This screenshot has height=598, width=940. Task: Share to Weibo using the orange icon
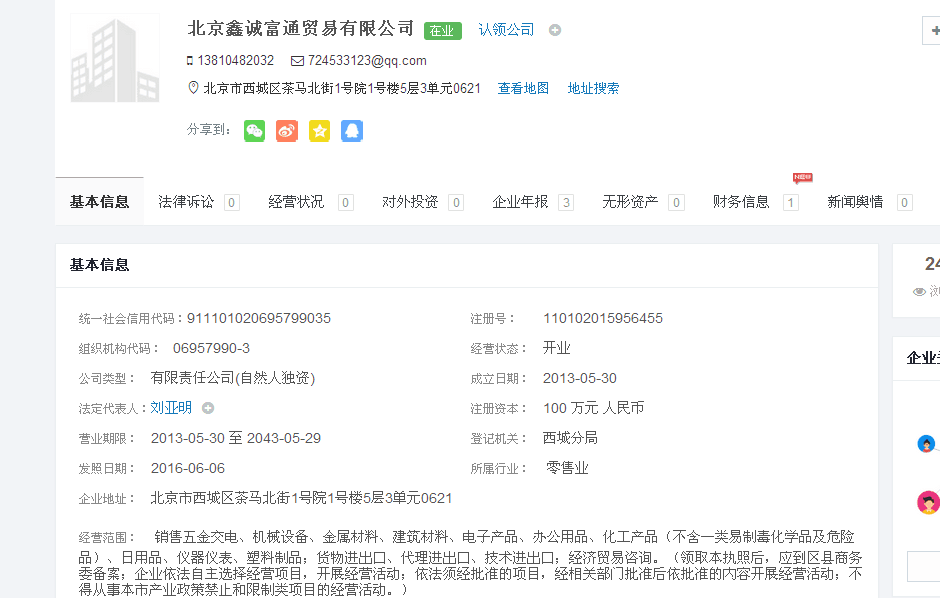click(287, 131)
